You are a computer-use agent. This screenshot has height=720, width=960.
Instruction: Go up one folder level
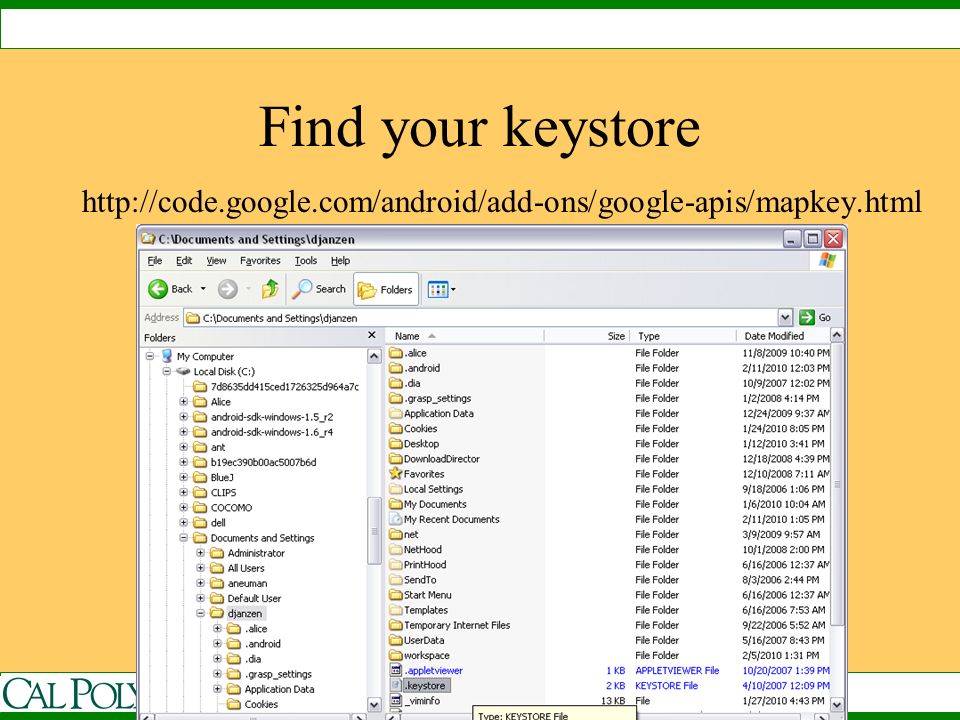pyautogui.click(x=270, y=288)
